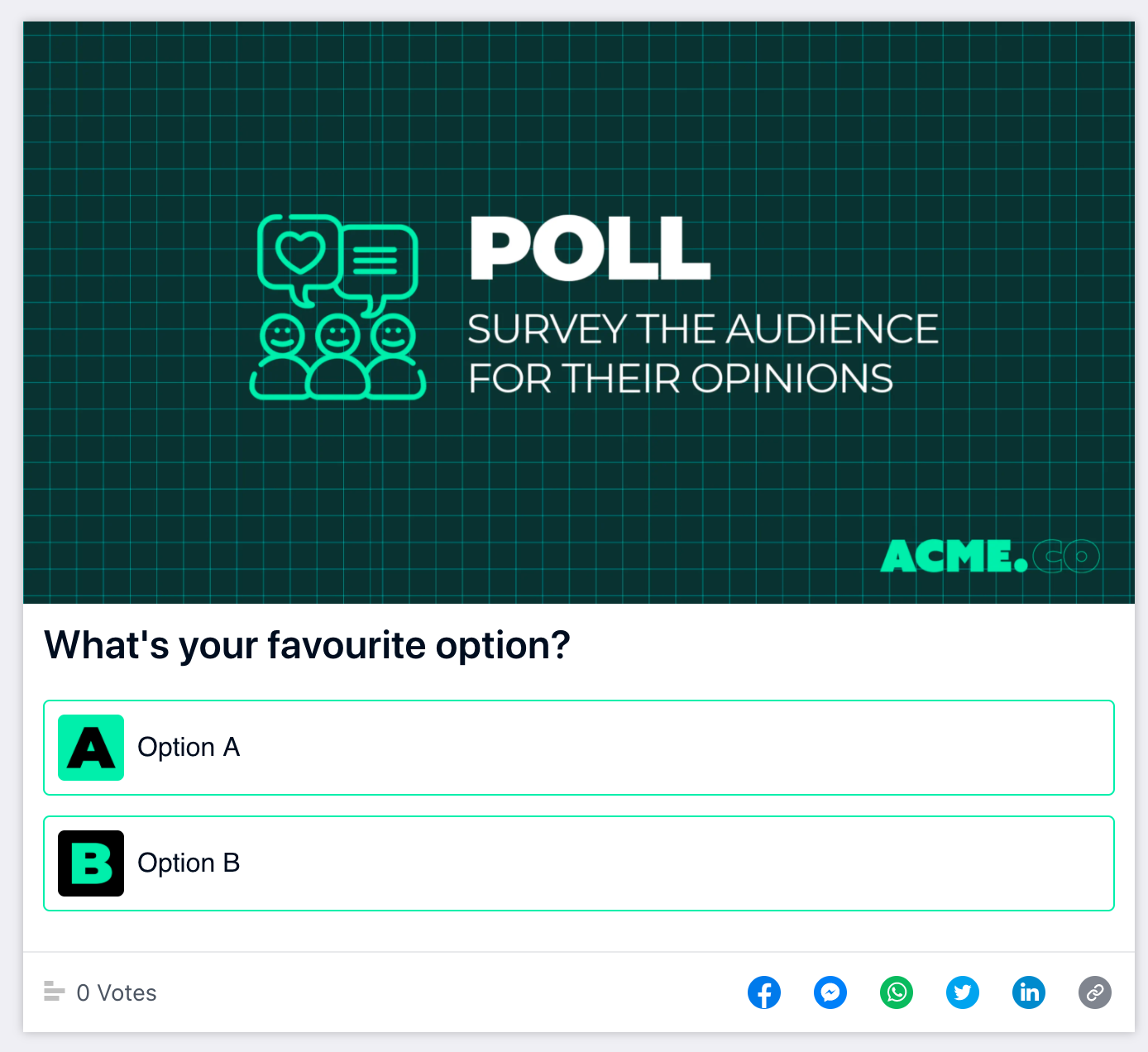
Task: Click the bar chart votes icon
Action: pos(54,991)
